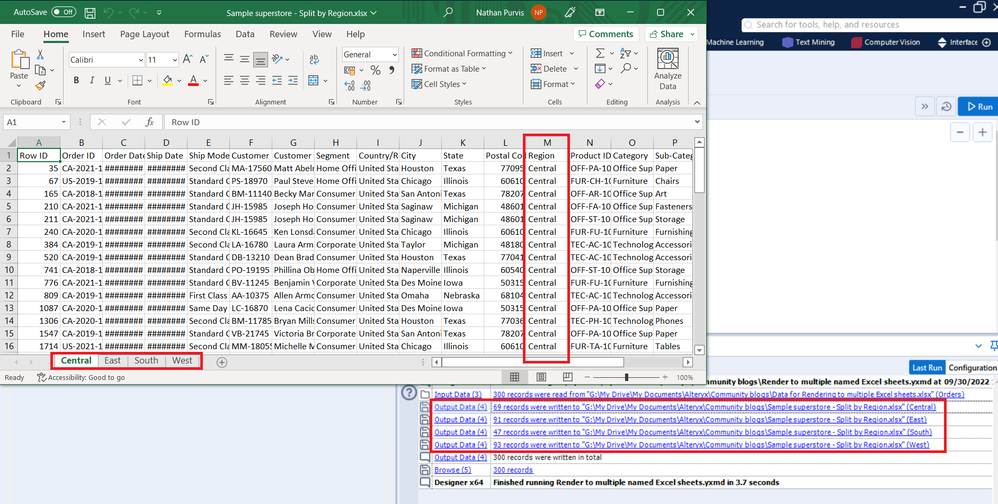The height and width of the screenshot is (504, 998).
Task: Click the Orientation text angle icon
Action: pos(278,59)
